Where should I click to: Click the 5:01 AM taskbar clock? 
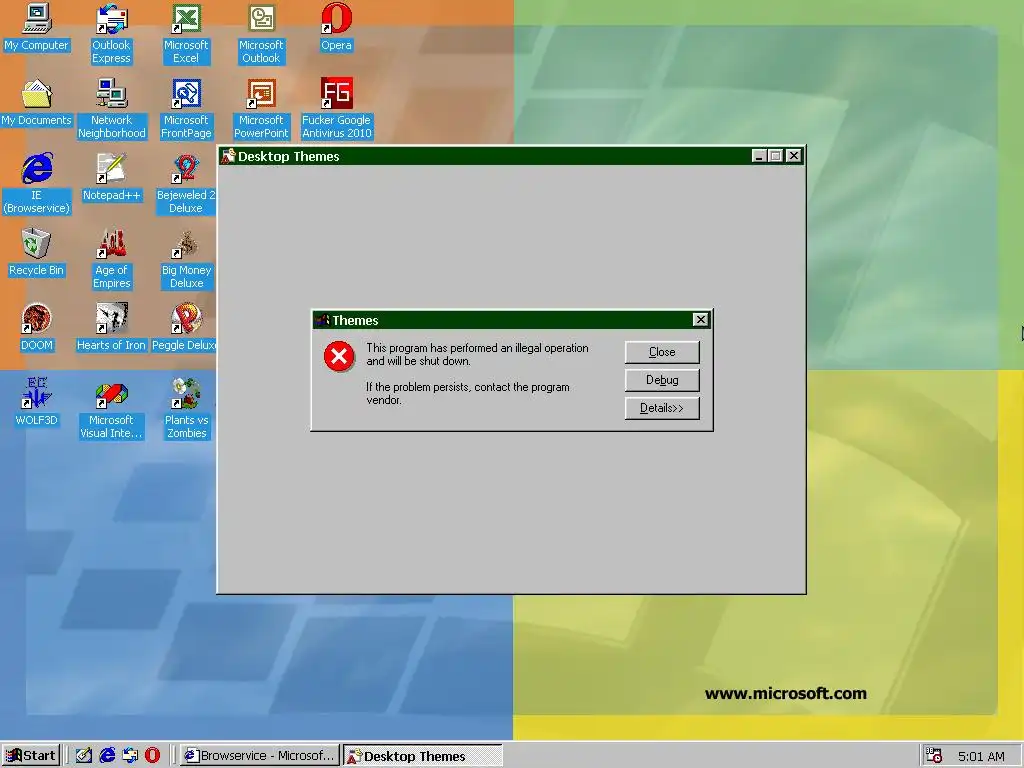[981, 756]
